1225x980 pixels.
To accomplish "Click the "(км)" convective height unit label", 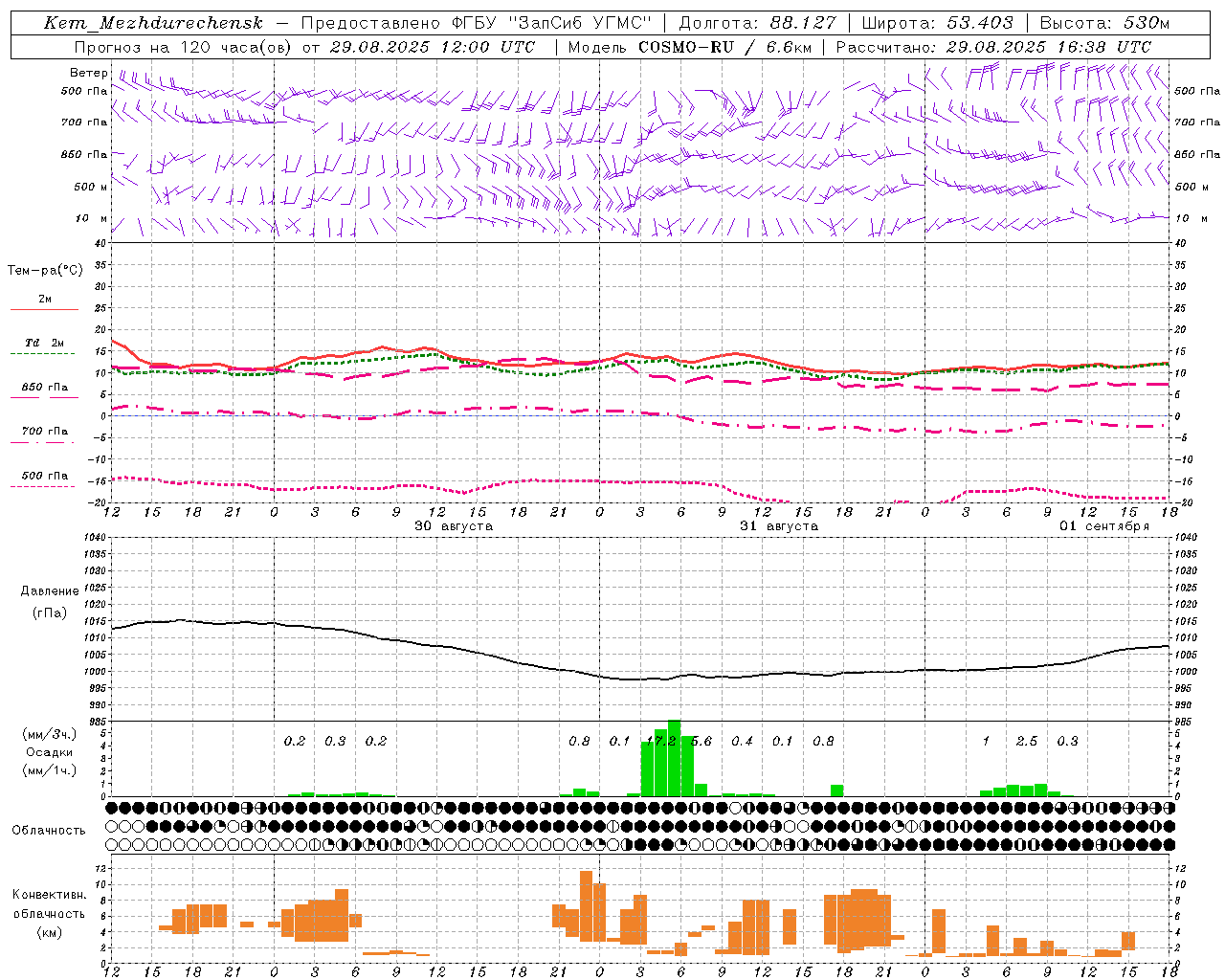I will point(49,931).
